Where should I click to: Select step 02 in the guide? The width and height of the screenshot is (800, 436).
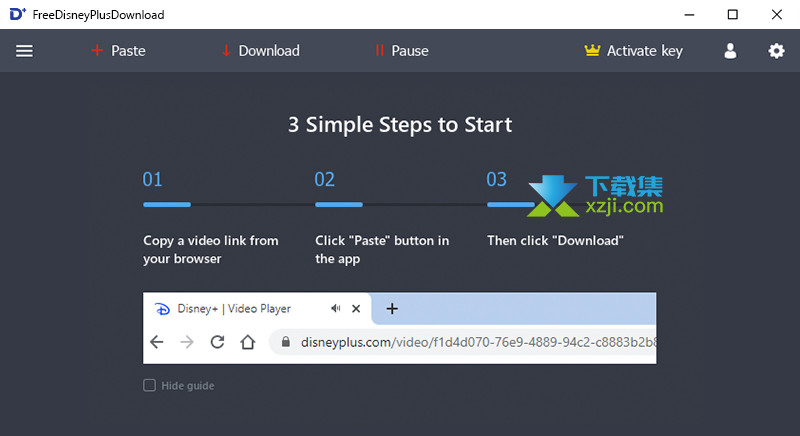point(324,179)
